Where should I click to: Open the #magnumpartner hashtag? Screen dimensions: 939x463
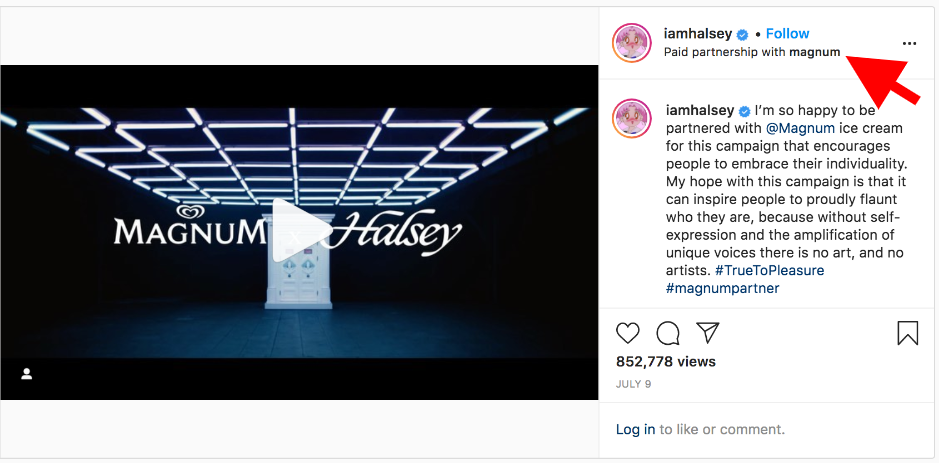coord(723,288)
